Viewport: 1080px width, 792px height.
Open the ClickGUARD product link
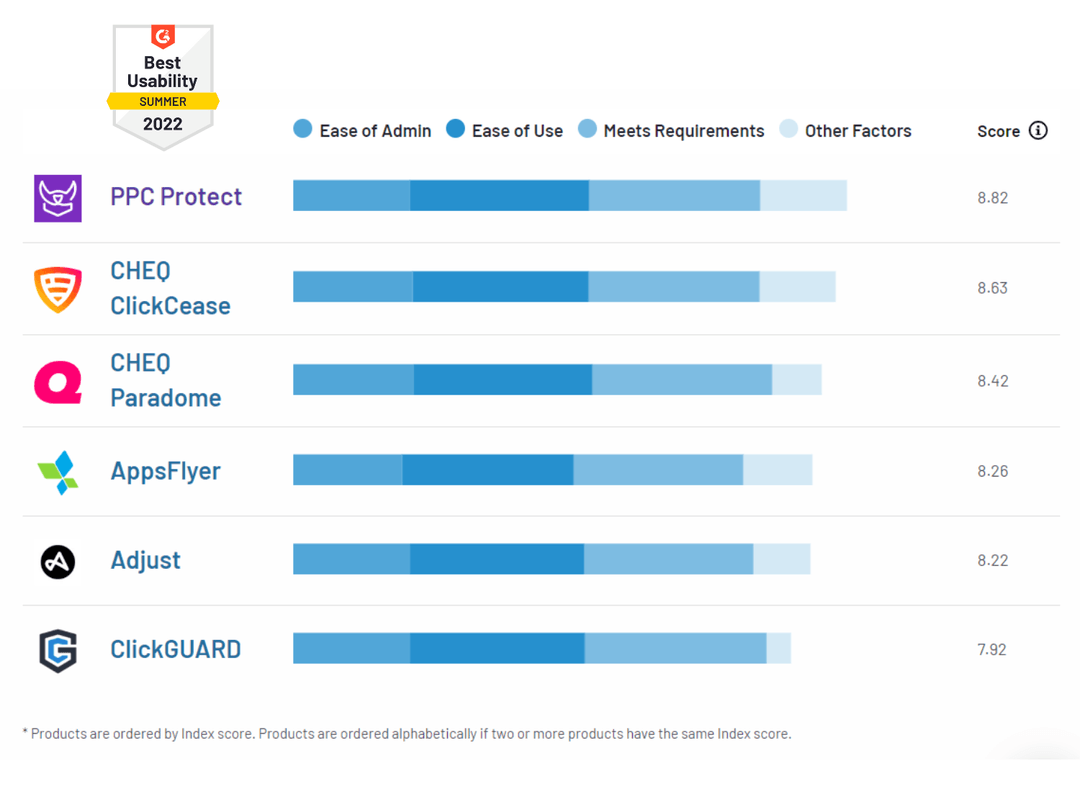click(x=176, y=649)
